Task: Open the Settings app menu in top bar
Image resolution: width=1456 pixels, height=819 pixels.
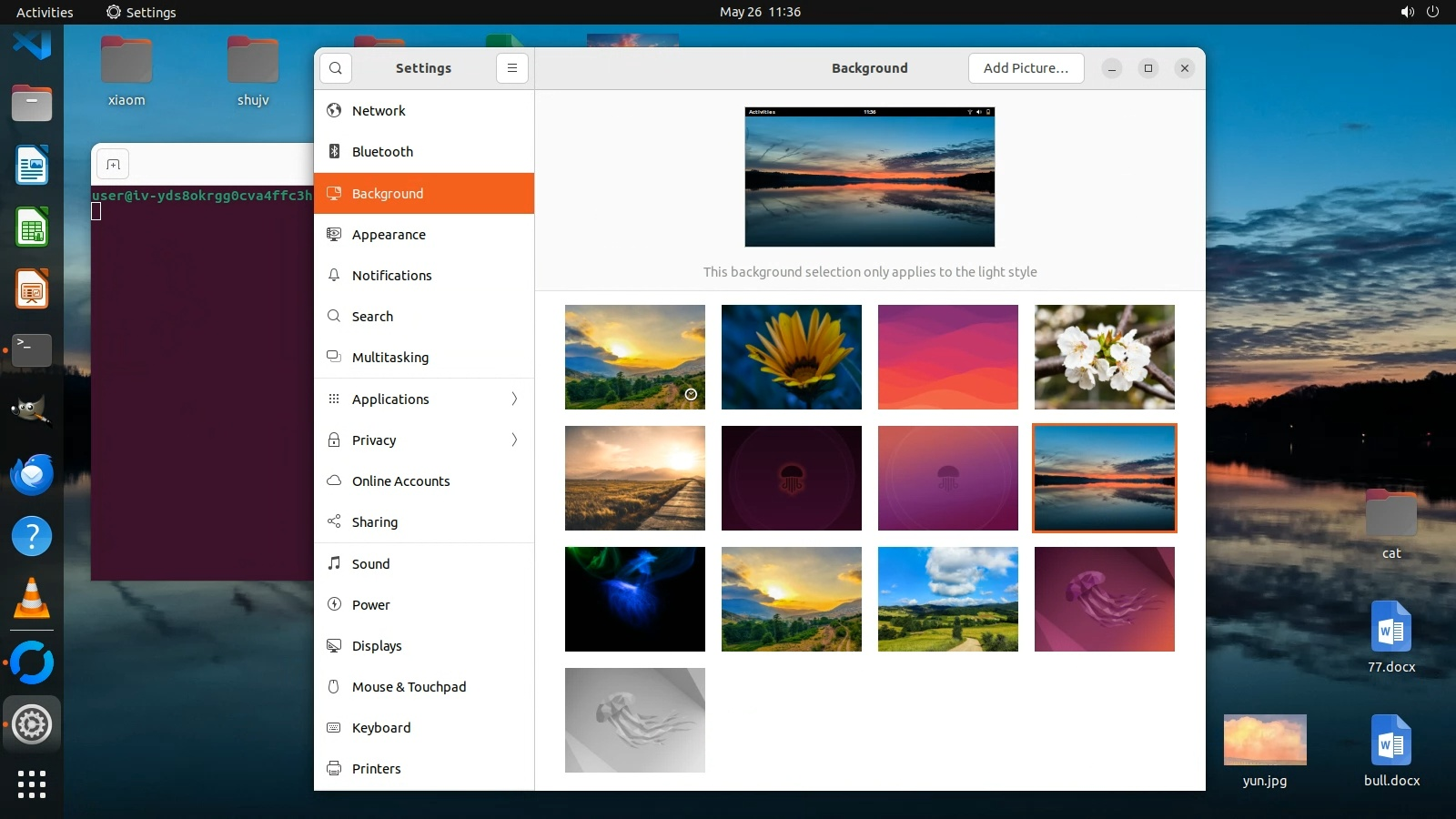Action: pos(141,12)
